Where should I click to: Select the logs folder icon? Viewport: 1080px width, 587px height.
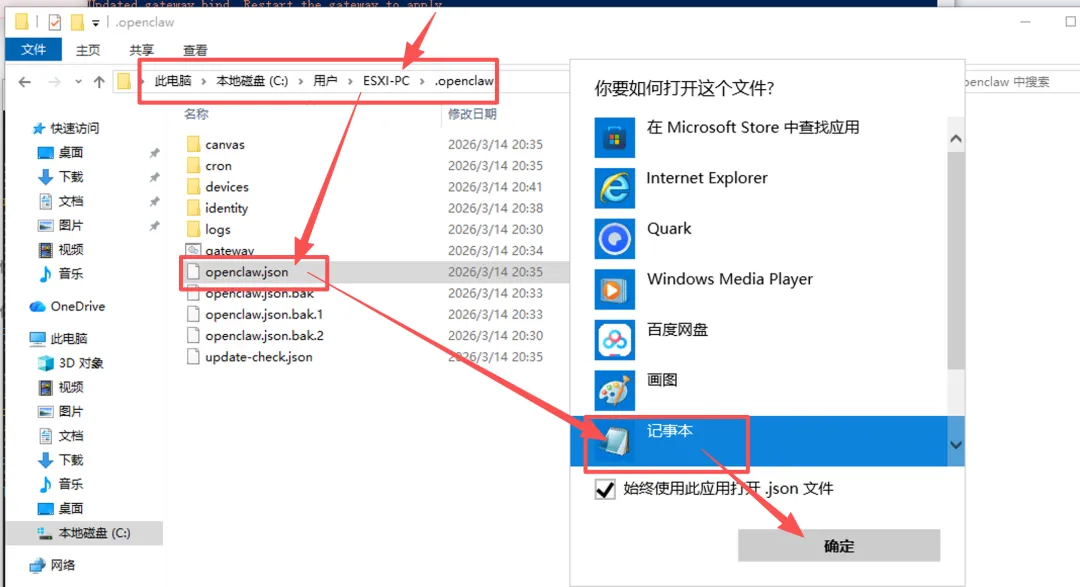pos(194,229)
